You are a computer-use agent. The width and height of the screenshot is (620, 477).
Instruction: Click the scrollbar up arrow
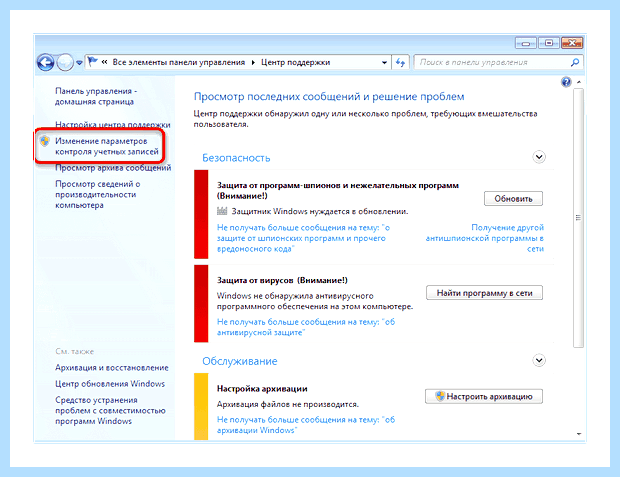pos(578,82)
